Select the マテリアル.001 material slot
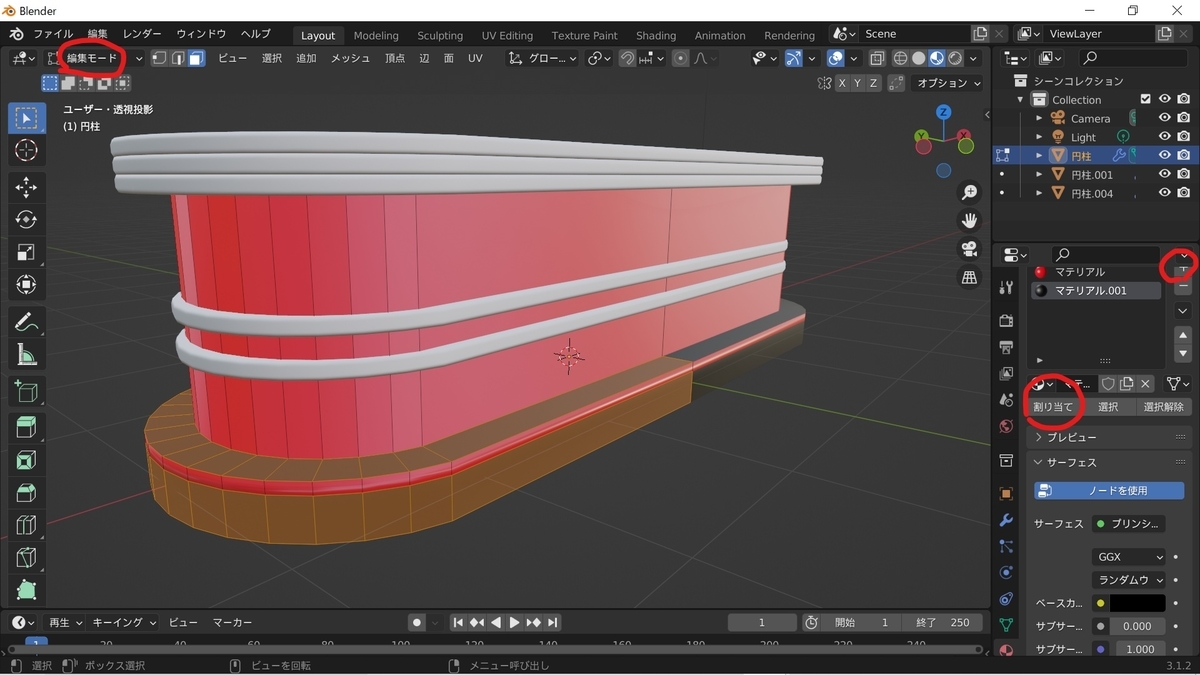The width and height of the screenshot is (1200, 675). click(x=1095, y=290)
